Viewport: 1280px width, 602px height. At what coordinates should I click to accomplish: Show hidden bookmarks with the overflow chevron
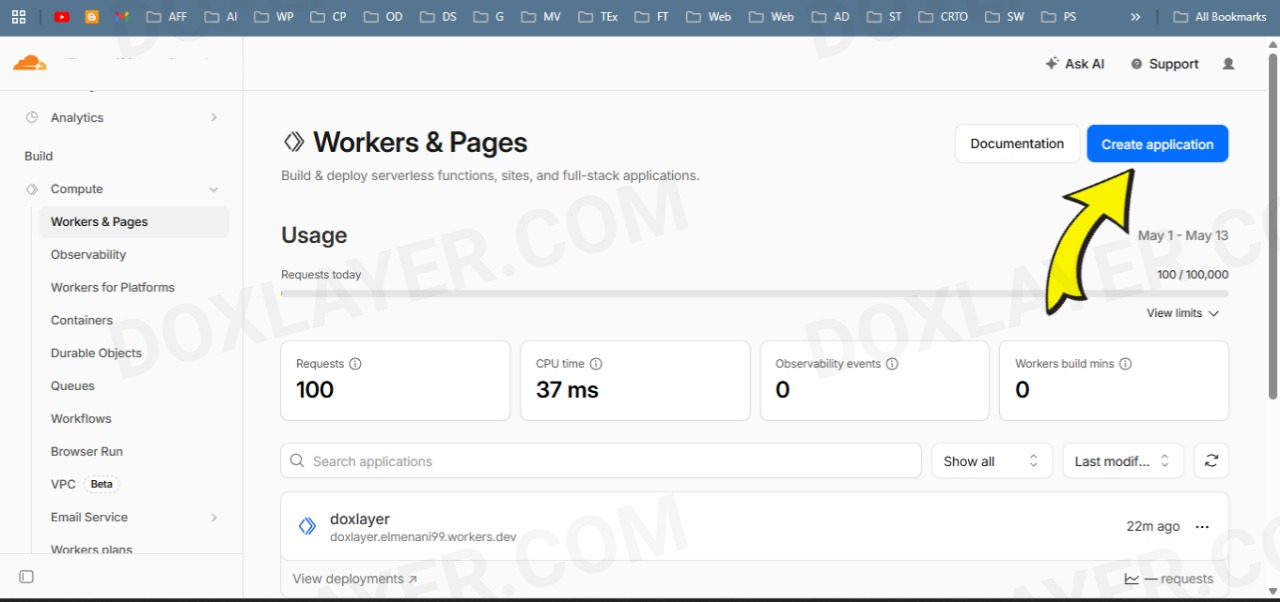(1135, 17)
